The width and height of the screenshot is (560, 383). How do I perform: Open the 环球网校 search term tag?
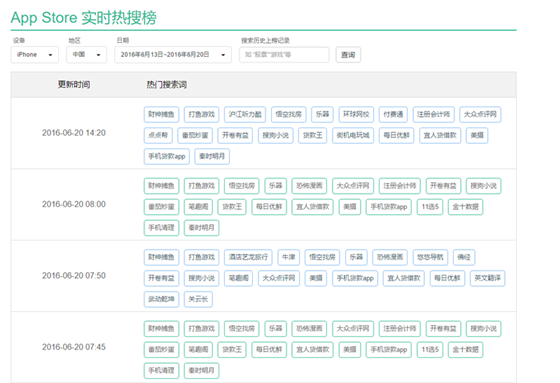point(356,114)
